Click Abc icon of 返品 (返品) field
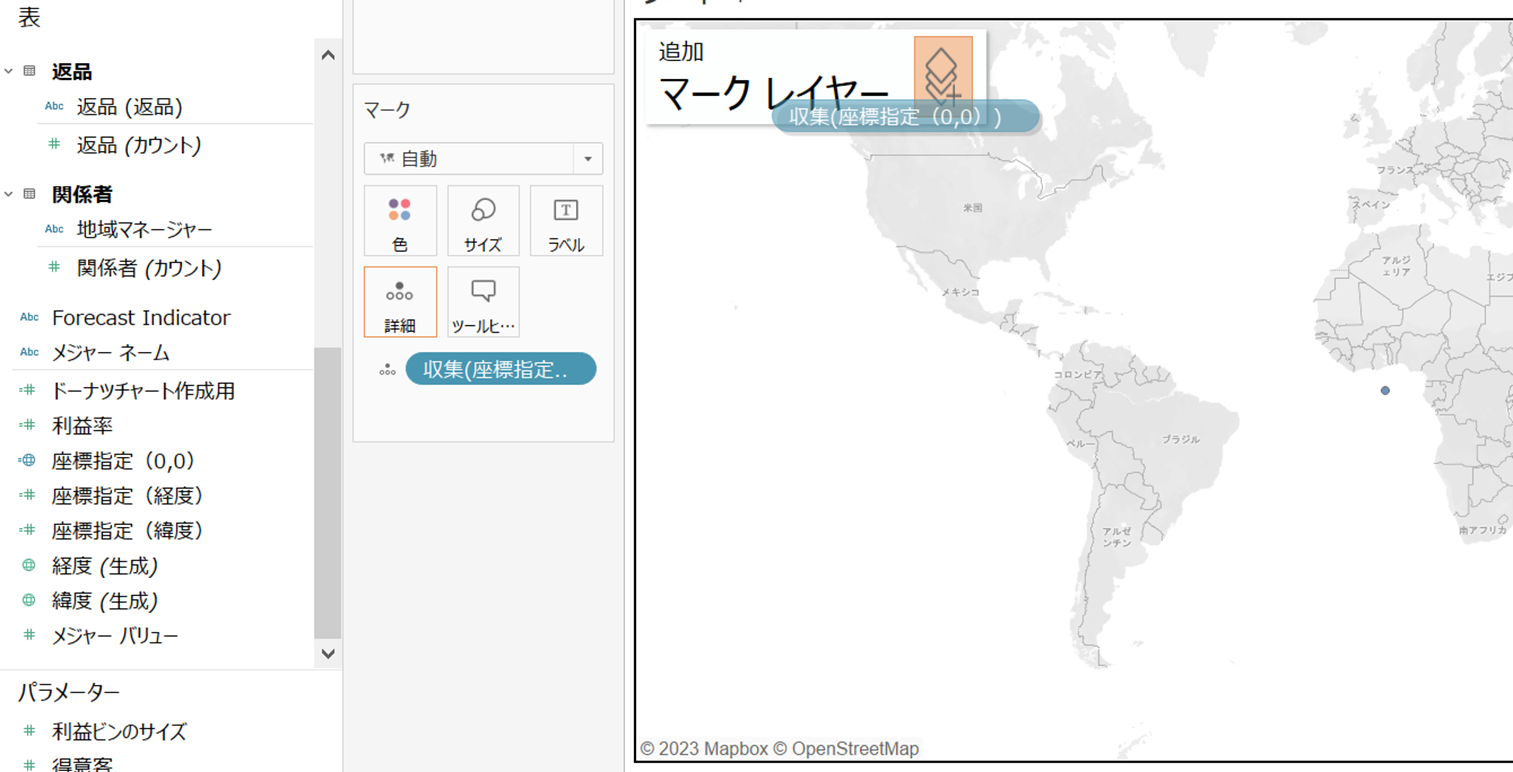The height and width of the screenshot is (772, 1513). pos(54,106)
